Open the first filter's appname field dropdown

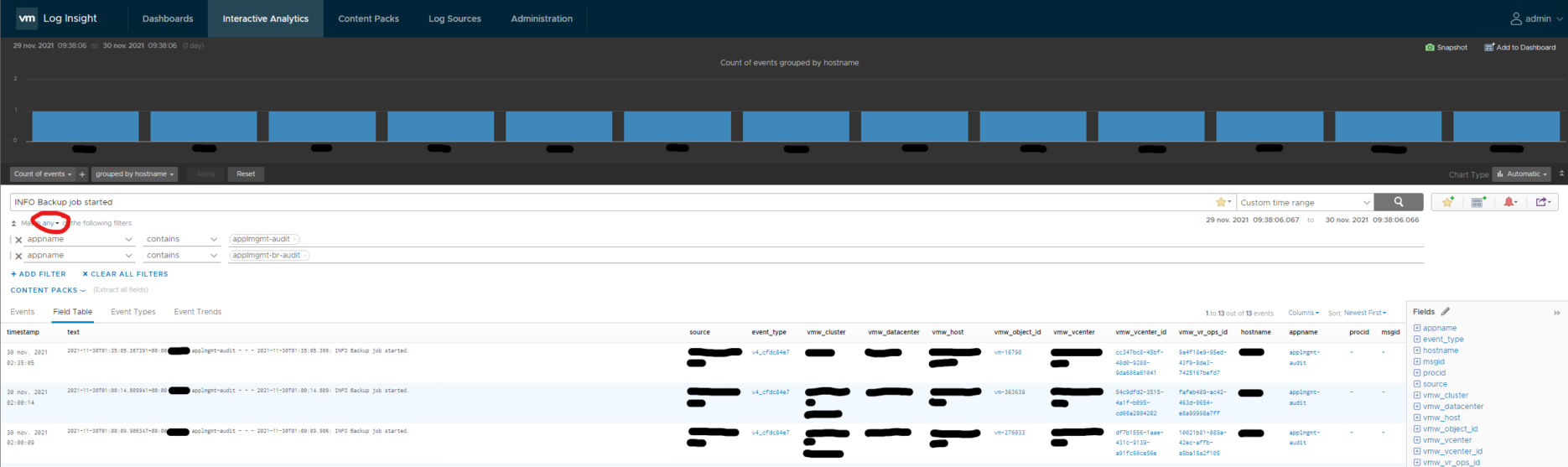coord(79,240)
